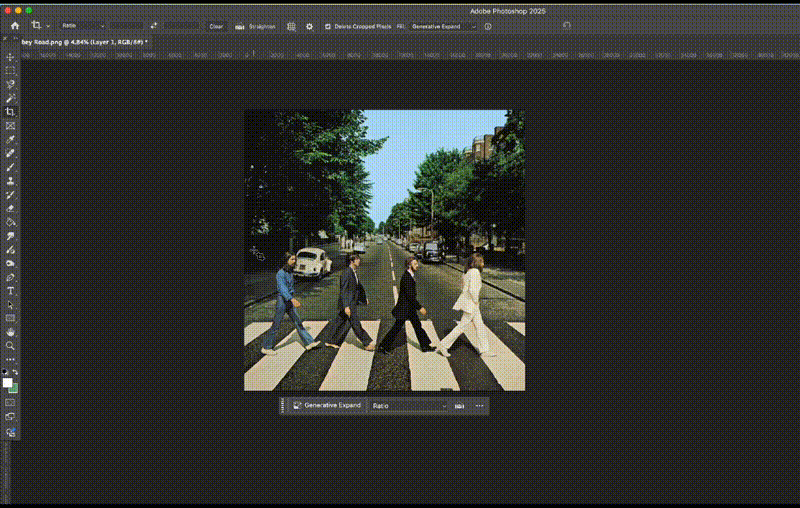This screenshot has height=508, width=800.
Task: Open the crop overlay grid options
Action: [291, 26]
